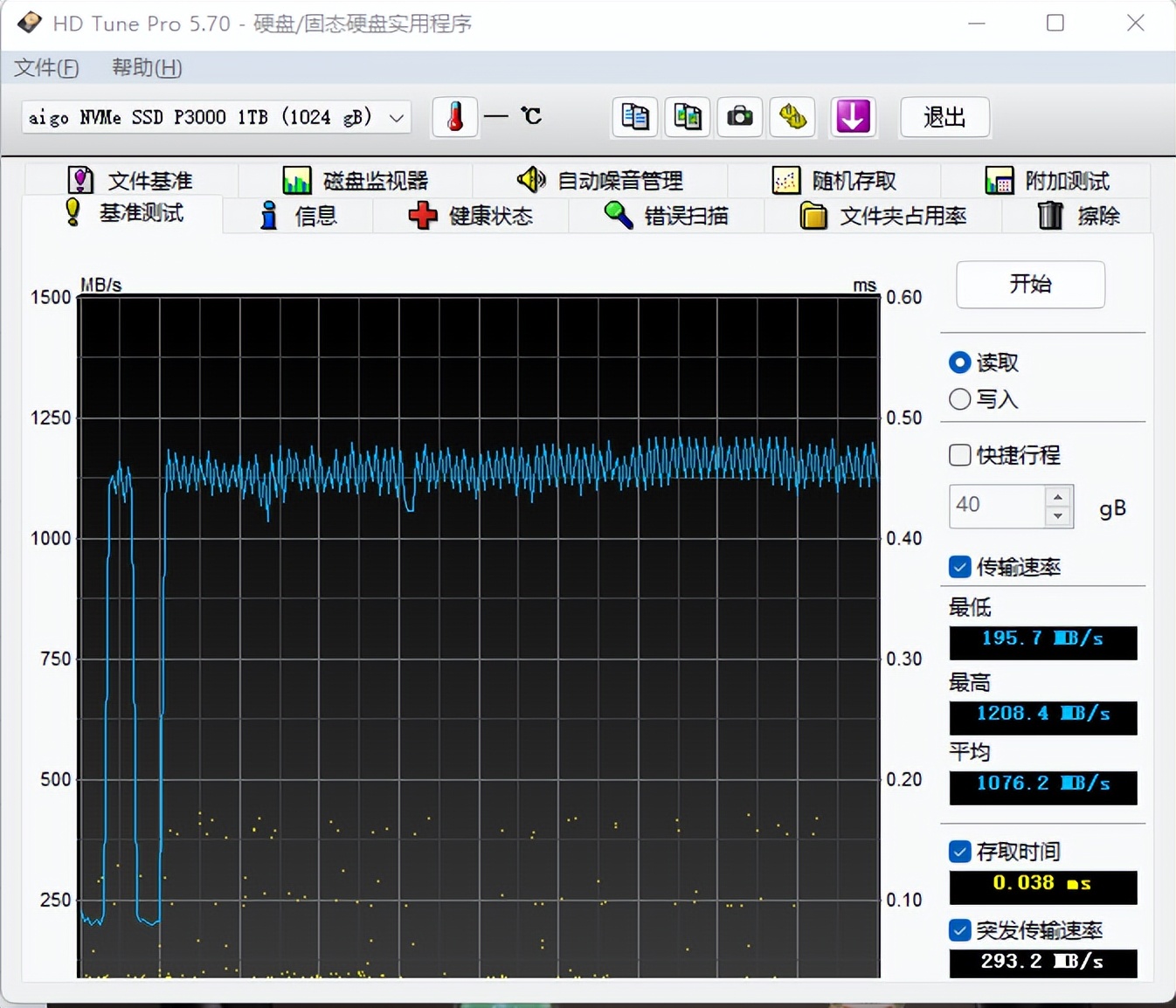Open the 附加测试 tab

(x=1047, y=180)
